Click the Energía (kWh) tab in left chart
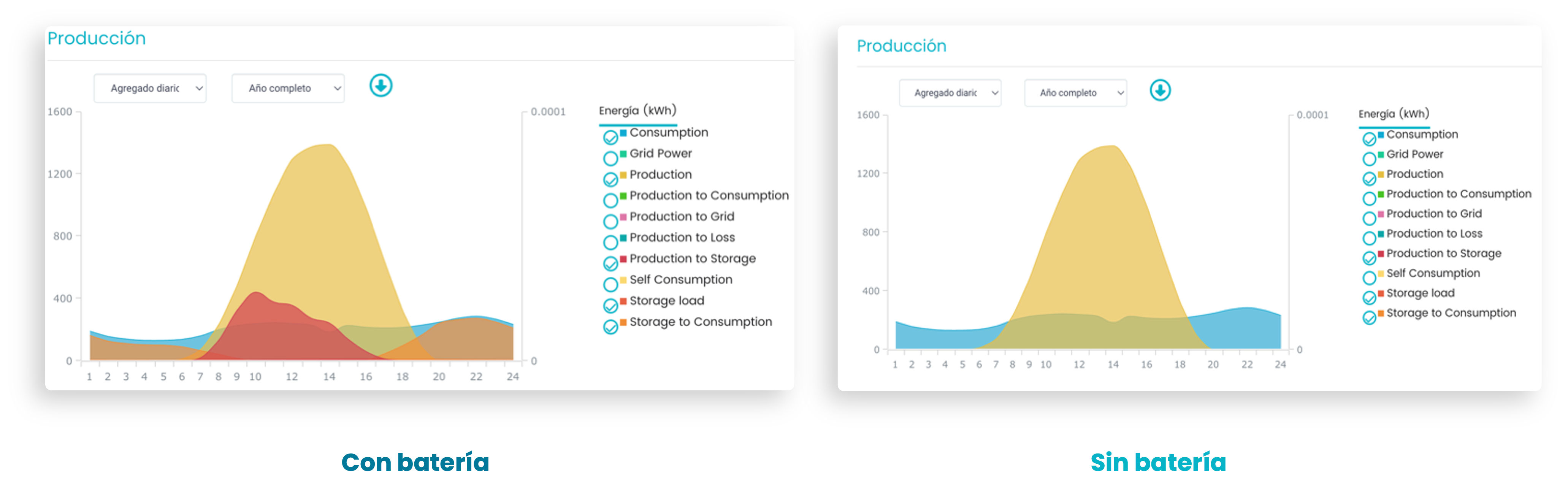 click(x=637, y=111)
